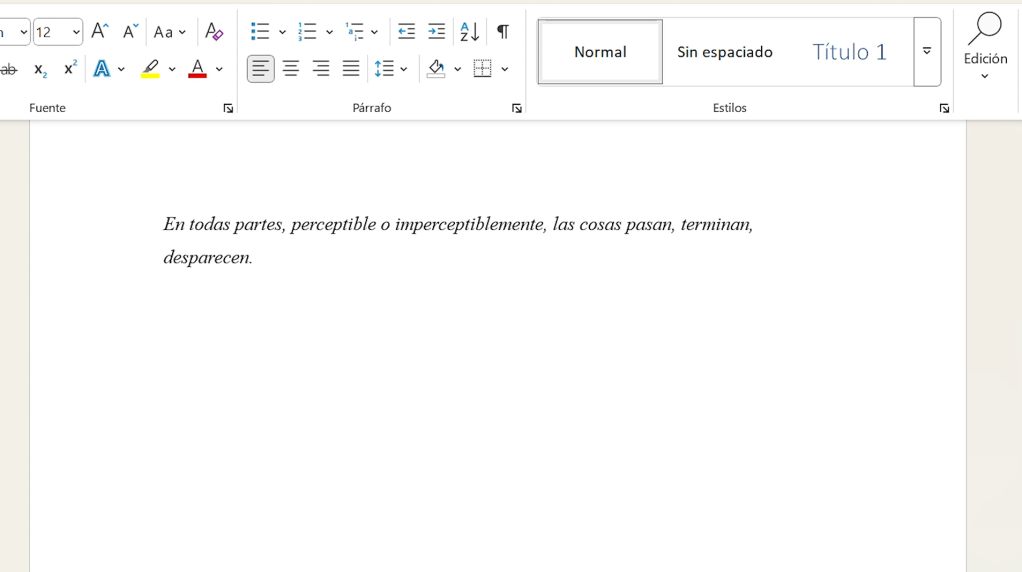Apply text effects with the blue A
This screenshot has width=1022, height=572.
coord(102,69)
